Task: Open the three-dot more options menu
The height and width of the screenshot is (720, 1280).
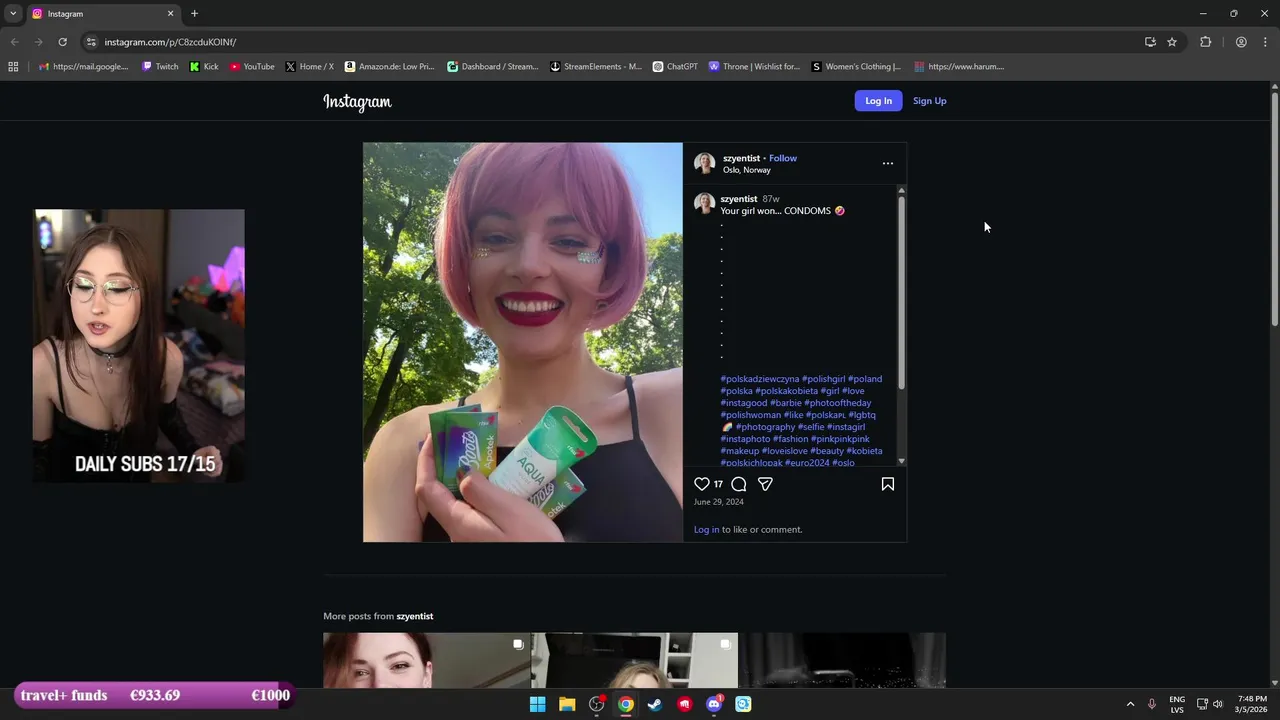Action: point(887,163)
